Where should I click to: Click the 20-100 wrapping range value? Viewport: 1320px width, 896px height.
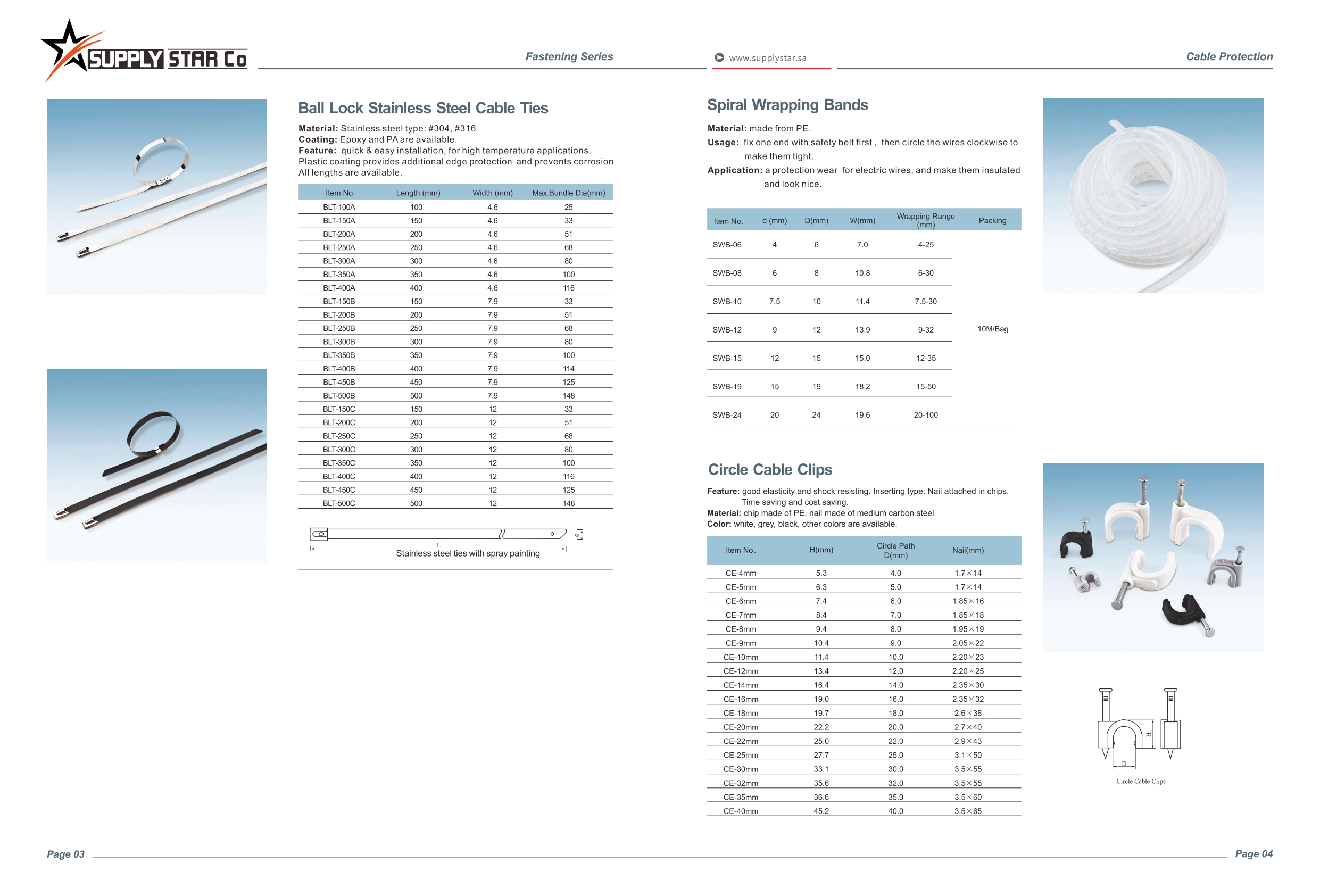click(926, 416)
